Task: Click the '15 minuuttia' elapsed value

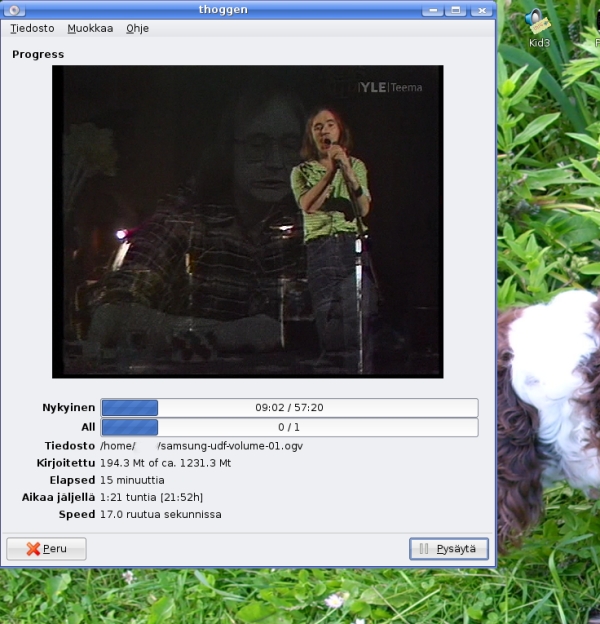Action: [132, 480]
